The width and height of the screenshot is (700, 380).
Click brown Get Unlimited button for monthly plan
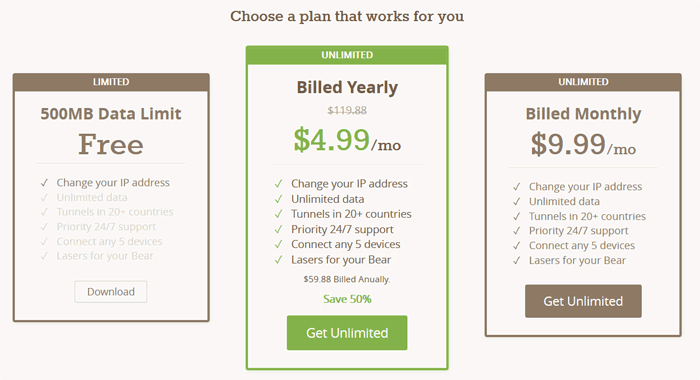(583, 301)
